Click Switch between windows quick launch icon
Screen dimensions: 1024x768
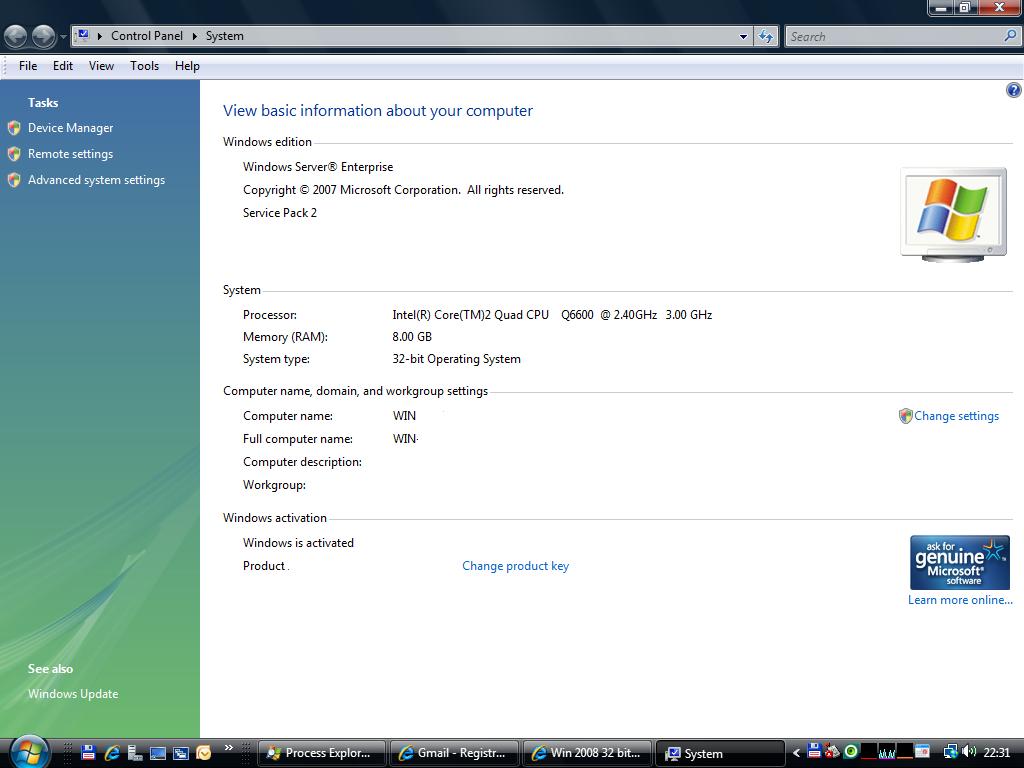pos(181,753)
